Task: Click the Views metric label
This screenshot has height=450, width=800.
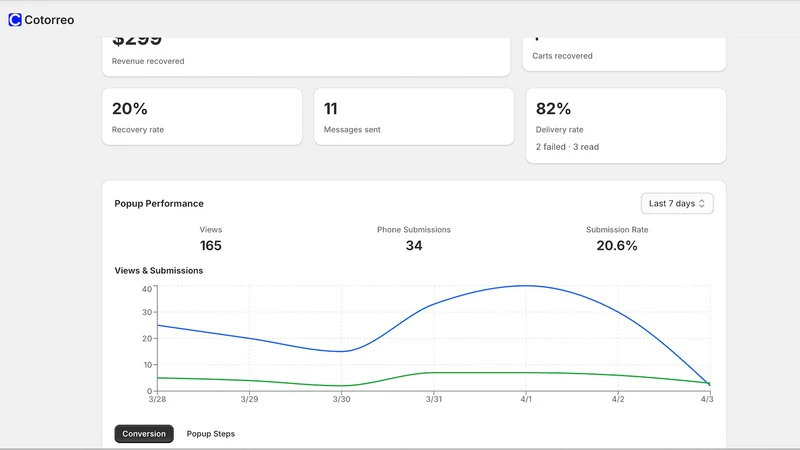Action: pyautogui.click(x=211, y=230)
